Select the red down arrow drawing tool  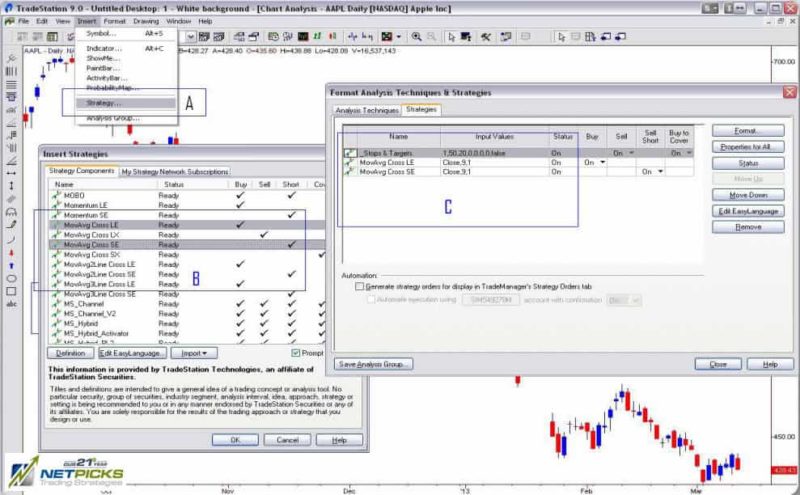(x=11, y=253)
